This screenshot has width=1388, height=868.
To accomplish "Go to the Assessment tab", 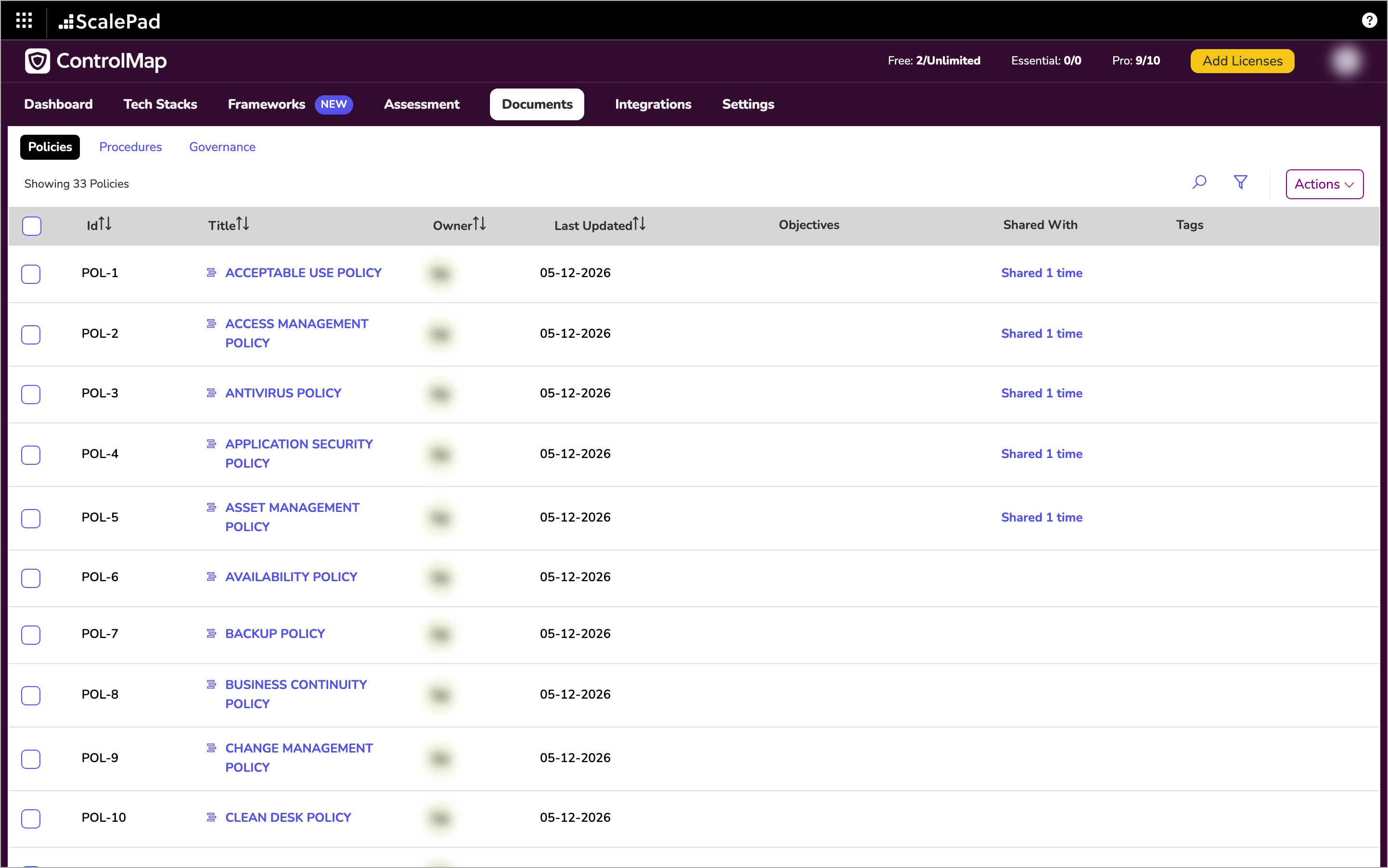I will (422, 104).
